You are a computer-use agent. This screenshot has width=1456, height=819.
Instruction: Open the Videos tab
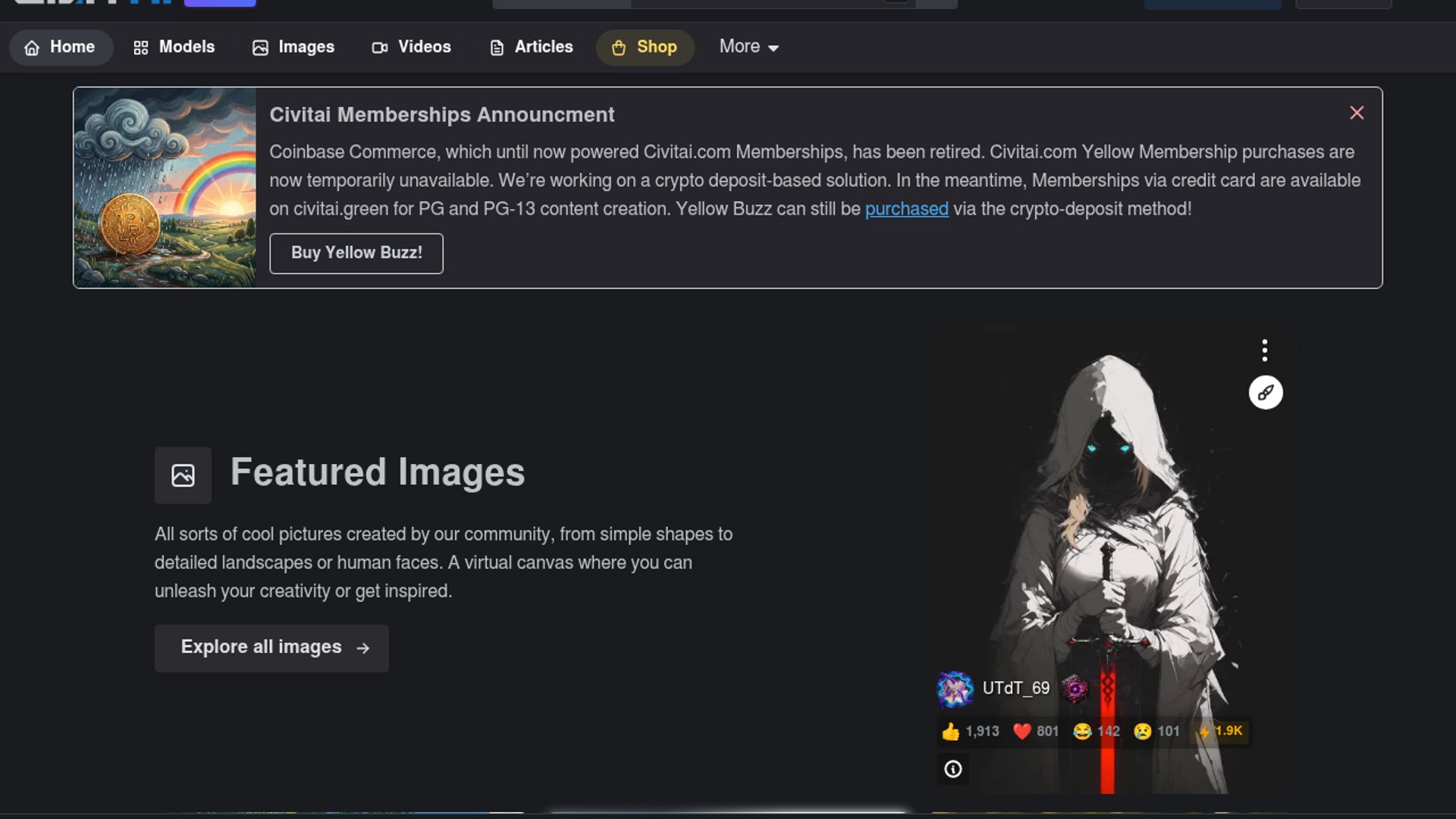coord(412,47)
